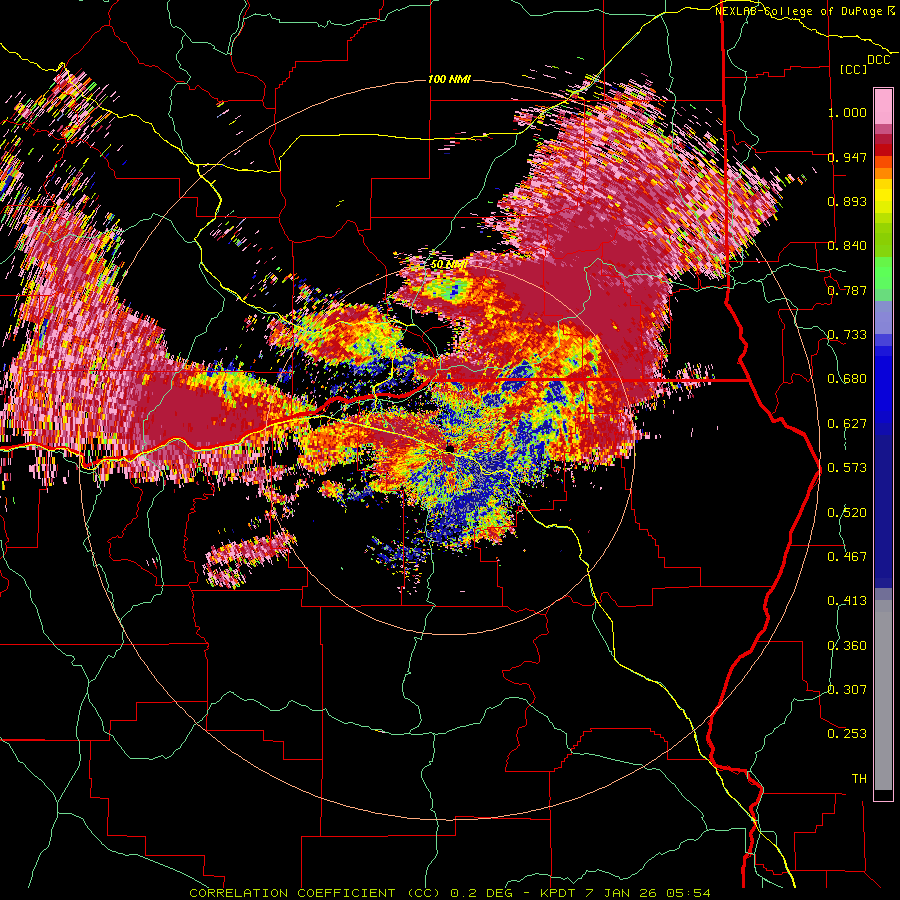Click the 50 NMI range ring label

449,264
